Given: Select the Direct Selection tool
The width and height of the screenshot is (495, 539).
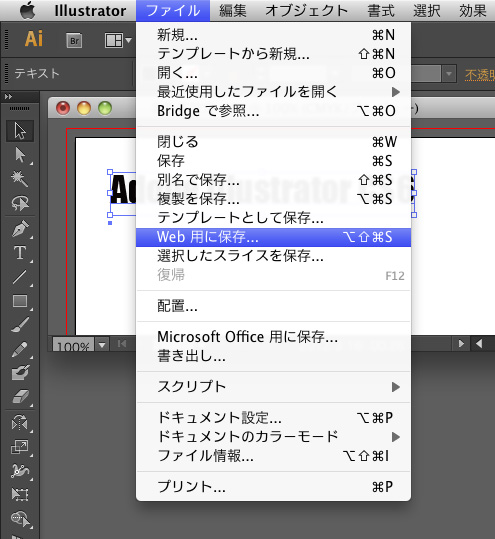Looking at the screenshot, I should point(20,155).
